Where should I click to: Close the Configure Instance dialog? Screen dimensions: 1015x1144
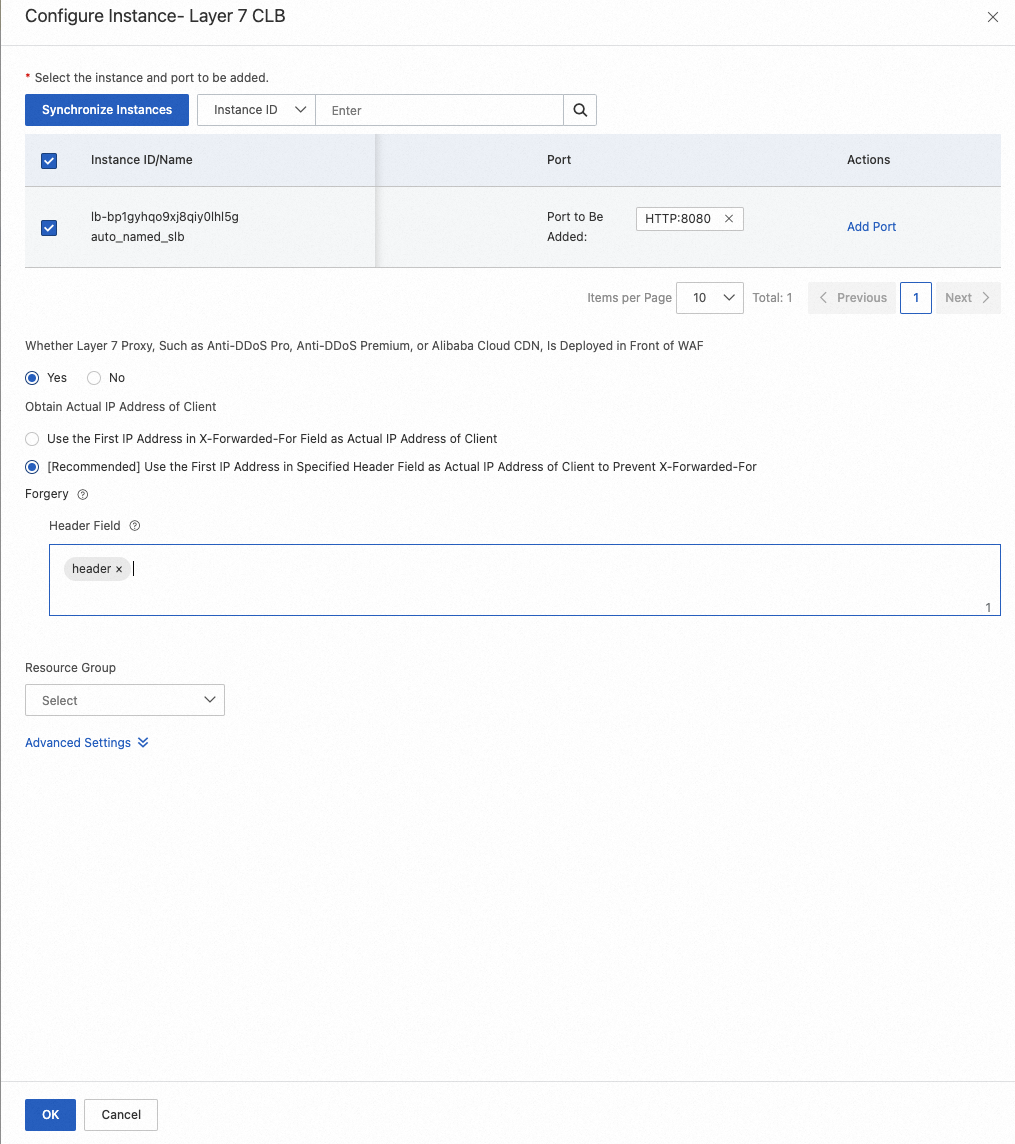[x=992, y=17]
